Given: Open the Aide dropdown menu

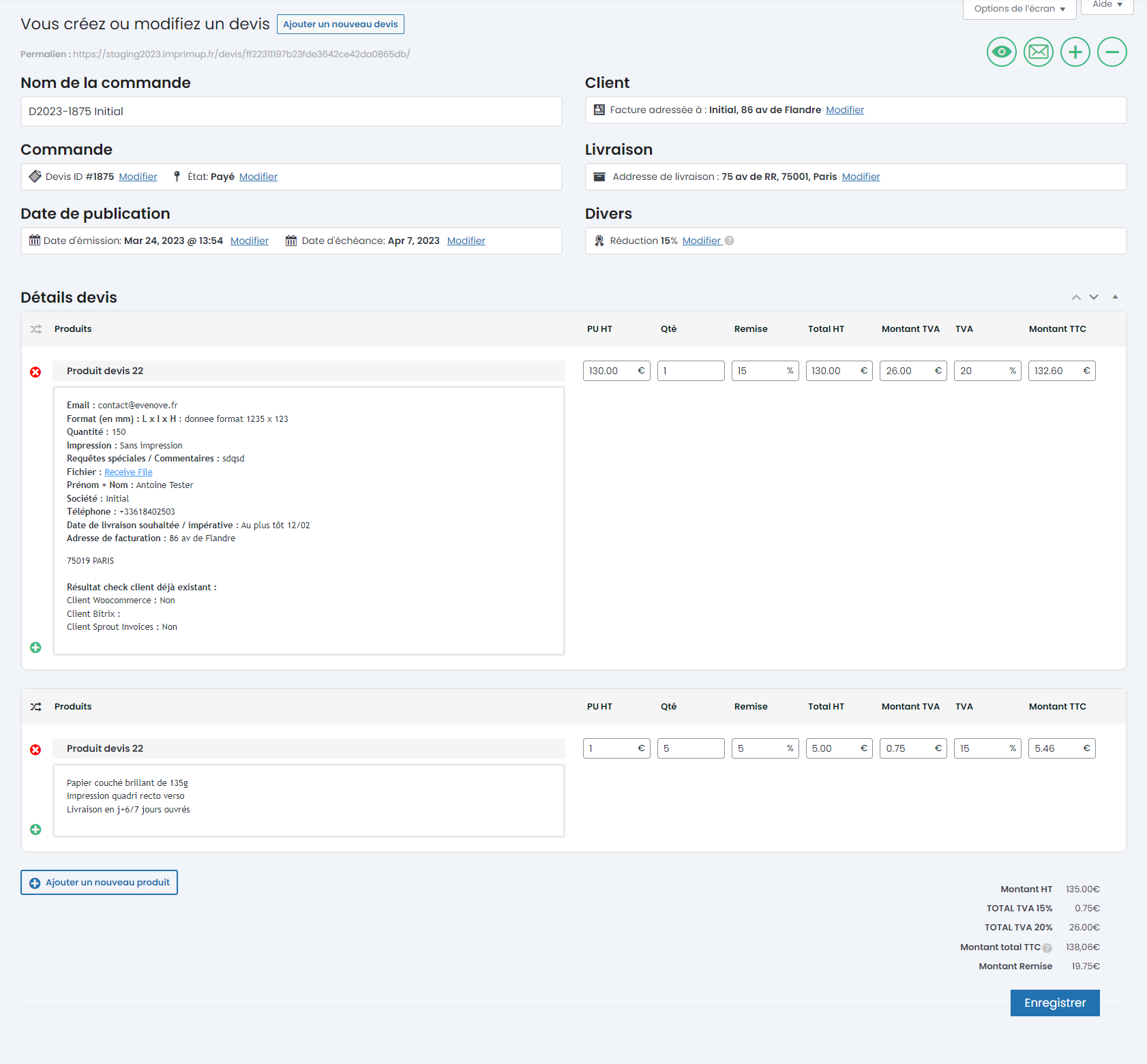Looking at the screenshot, I should tap(1107, 5).
